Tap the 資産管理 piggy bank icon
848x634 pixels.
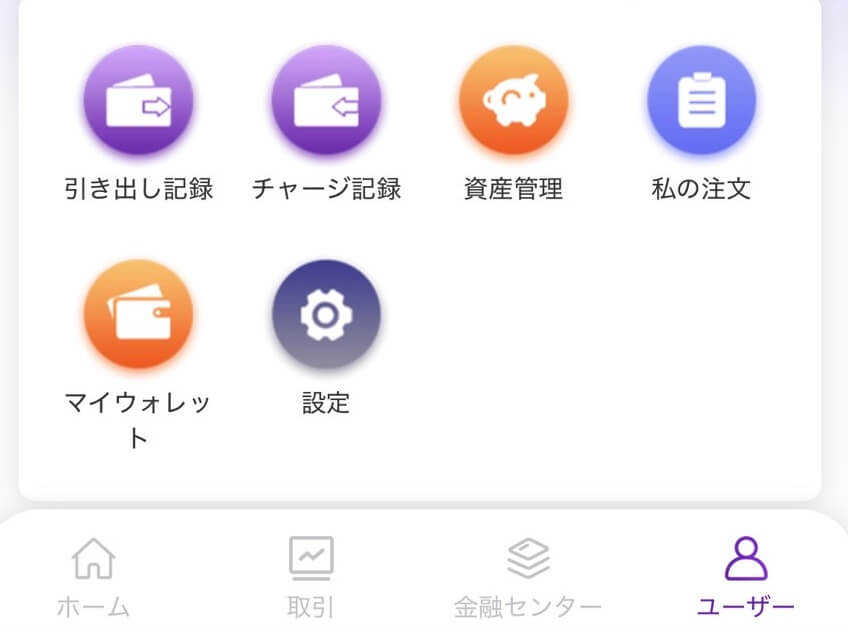[514, 100]
